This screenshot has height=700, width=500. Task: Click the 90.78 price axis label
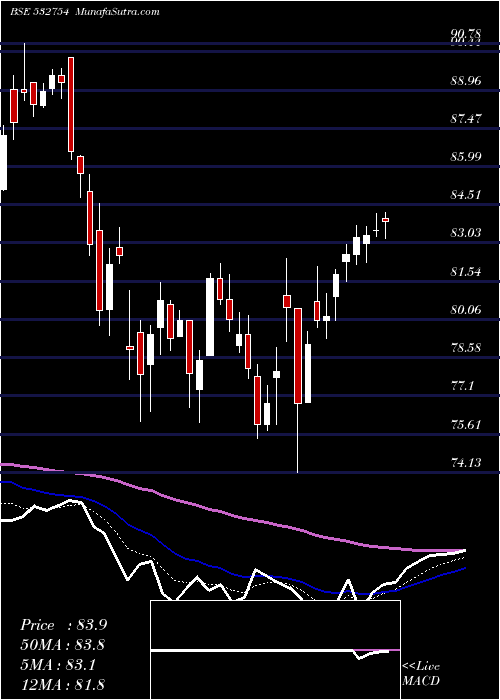(466, 34)
